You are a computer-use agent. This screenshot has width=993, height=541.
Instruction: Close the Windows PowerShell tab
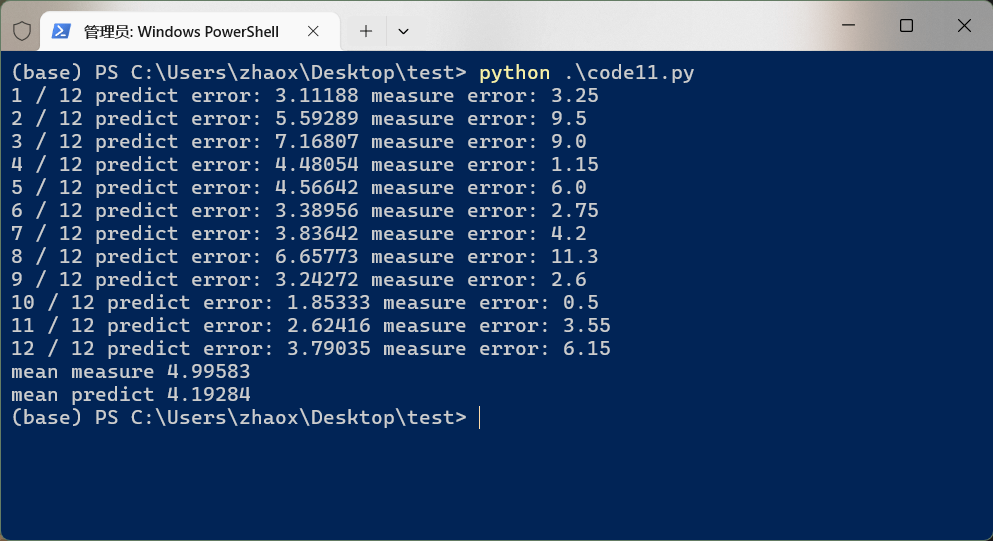pyautogui.click(x=313, y=31)
